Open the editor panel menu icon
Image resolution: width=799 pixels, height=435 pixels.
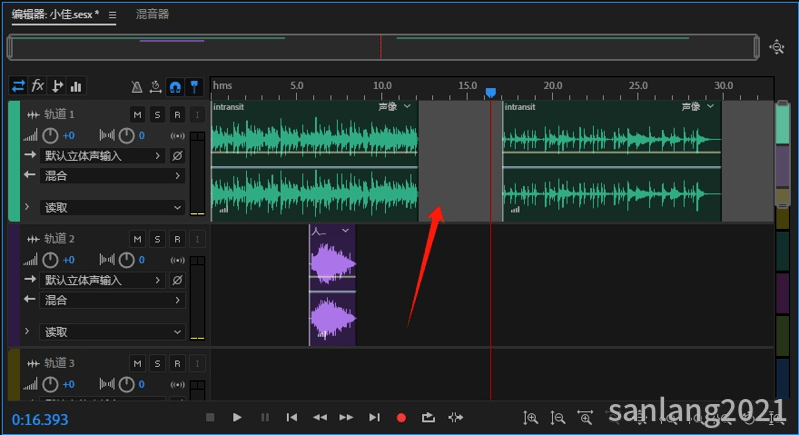pos(112,15)
